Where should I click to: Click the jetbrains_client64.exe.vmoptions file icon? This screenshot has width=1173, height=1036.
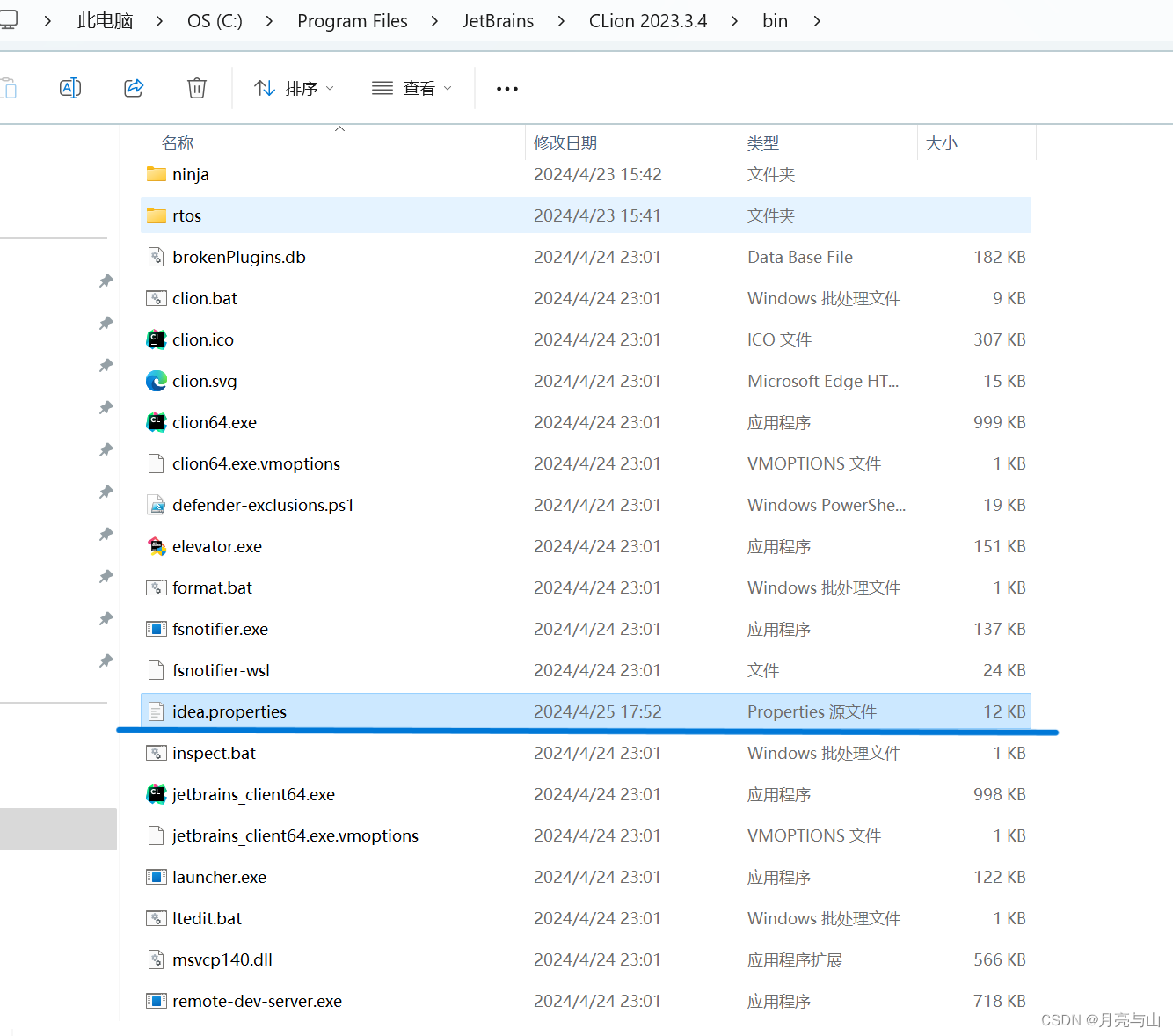point(157,835)
